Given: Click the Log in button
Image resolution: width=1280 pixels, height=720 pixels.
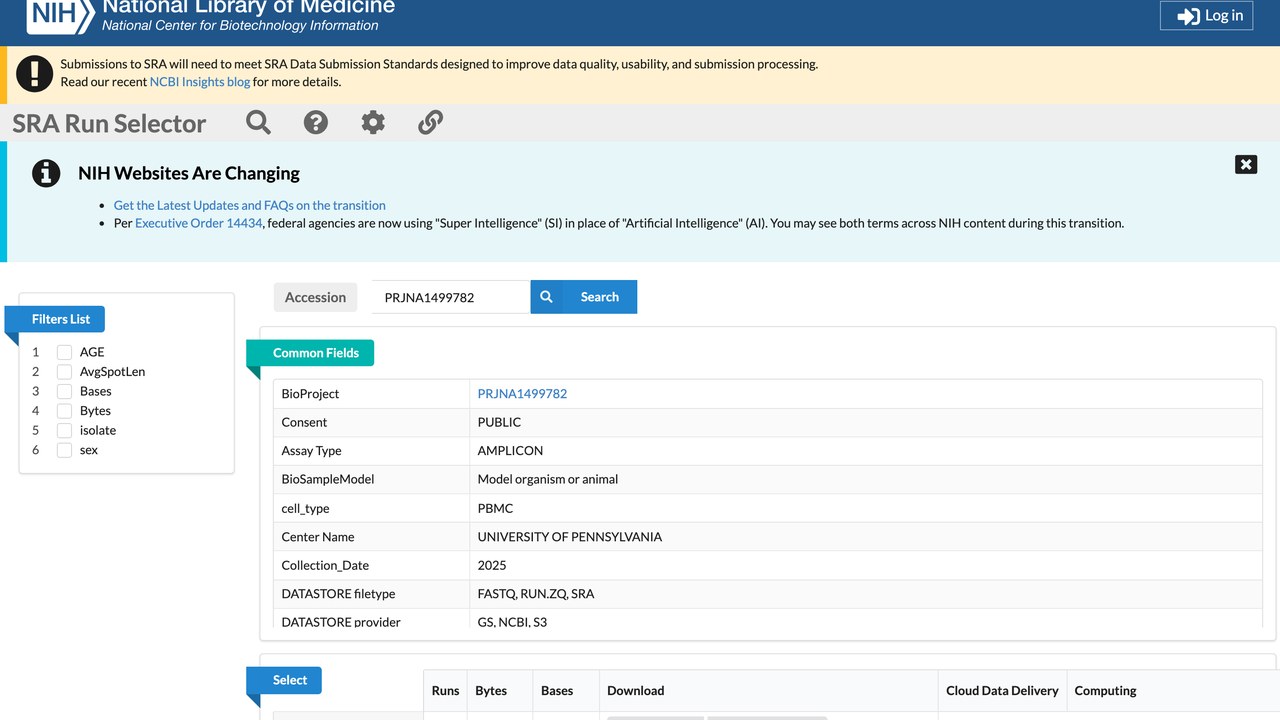Looking at the screenshot, I should (1206, 16).
